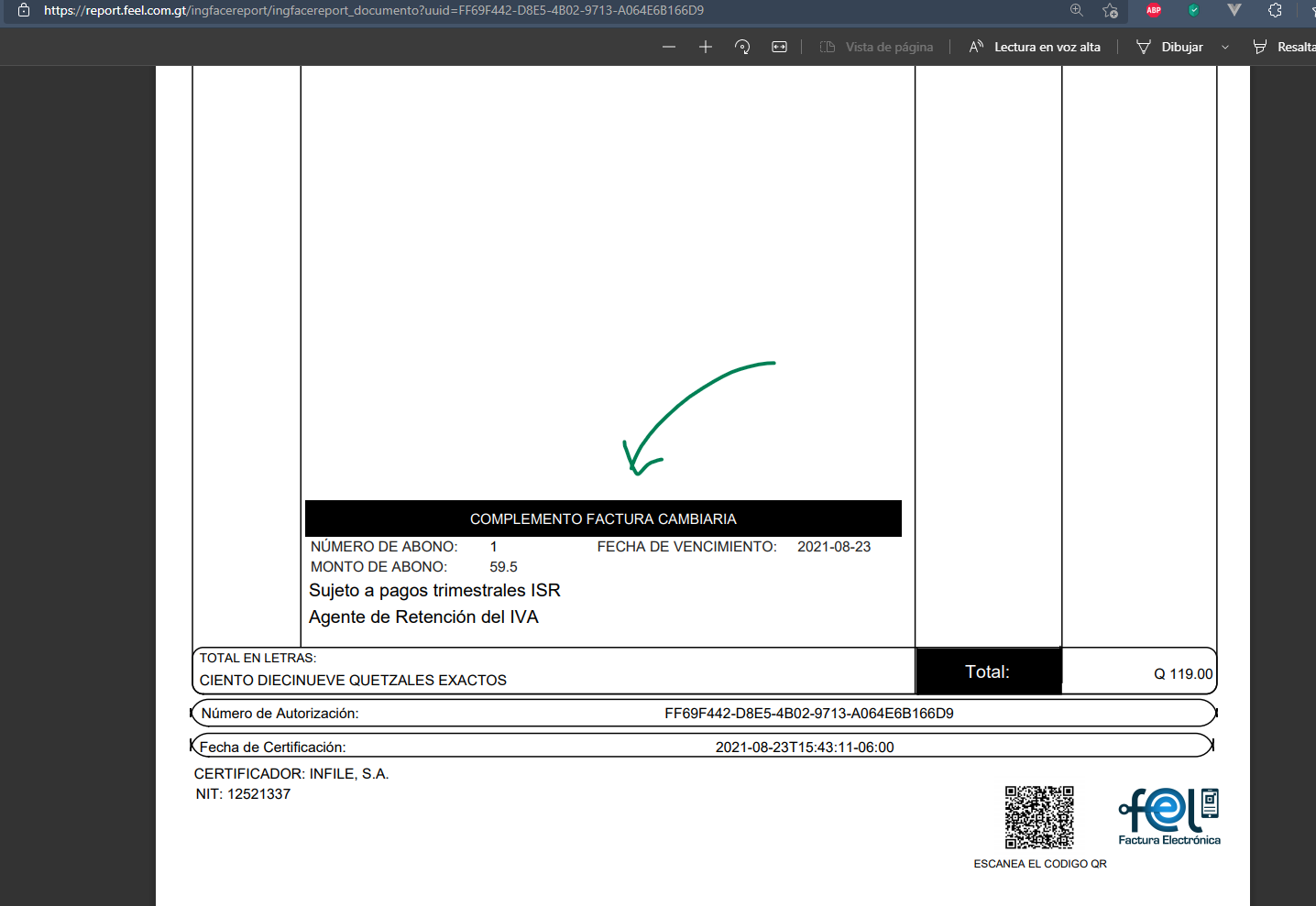
Task: Click the NÚMERO DE ABONO label
Action: (x=384, y=546)
